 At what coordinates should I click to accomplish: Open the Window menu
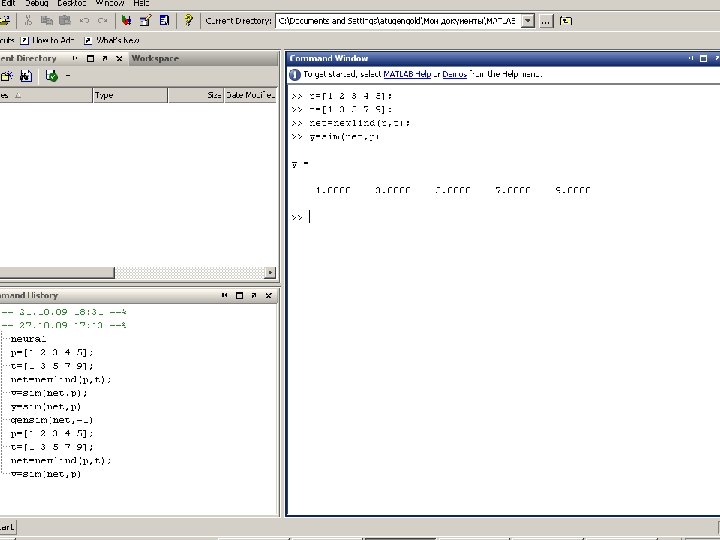[110, 3]
